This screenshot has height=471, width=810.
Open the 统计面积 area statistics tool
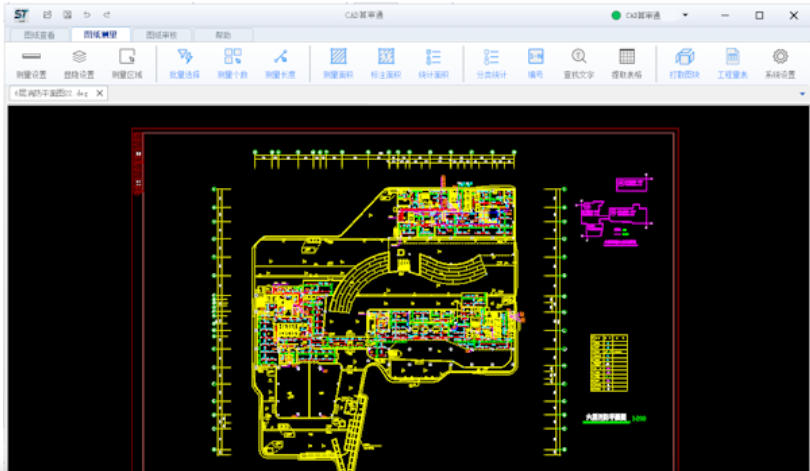433,64
